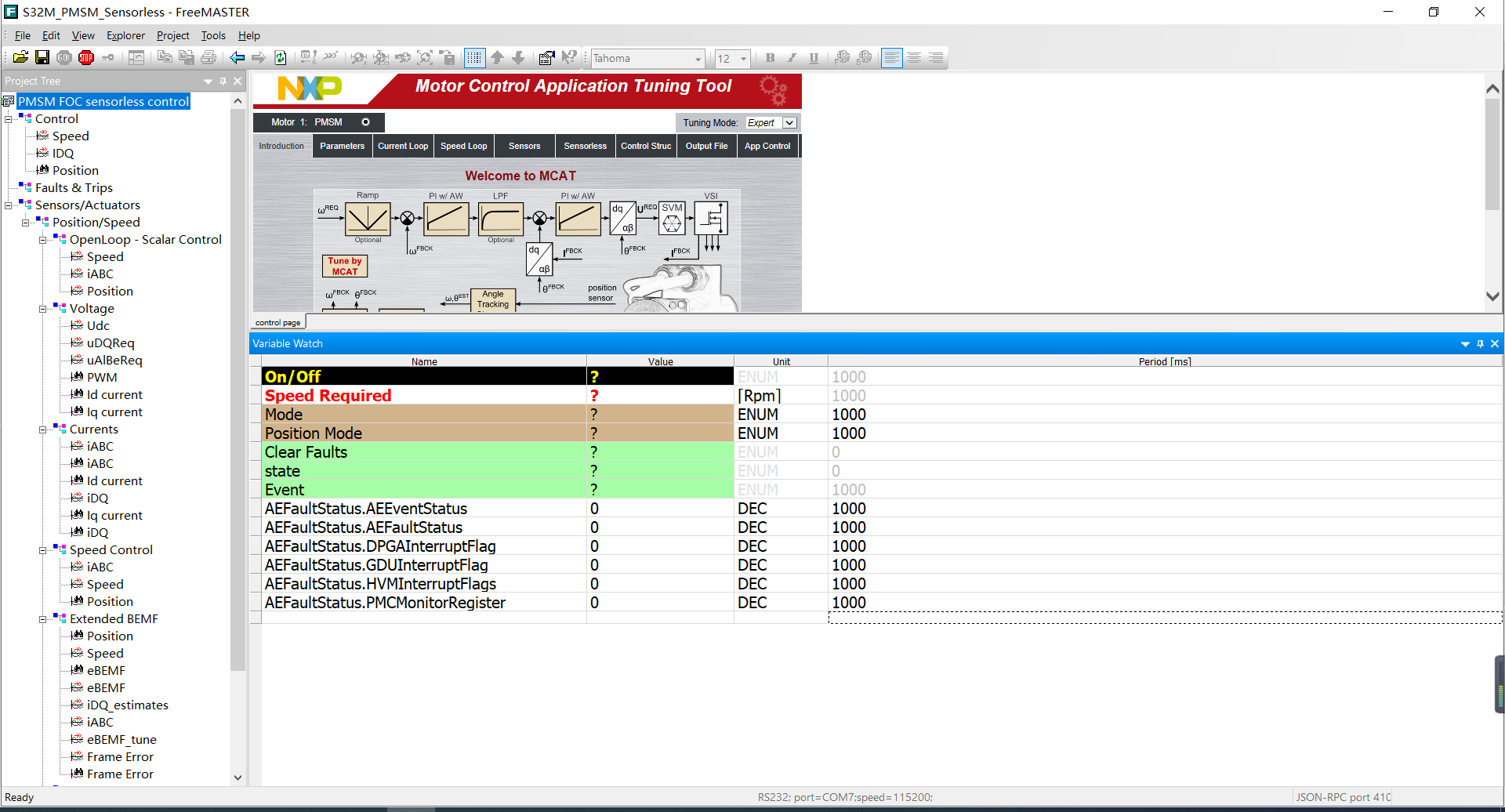Click the Name column header in Variable Watch

[x=424, y=361]
